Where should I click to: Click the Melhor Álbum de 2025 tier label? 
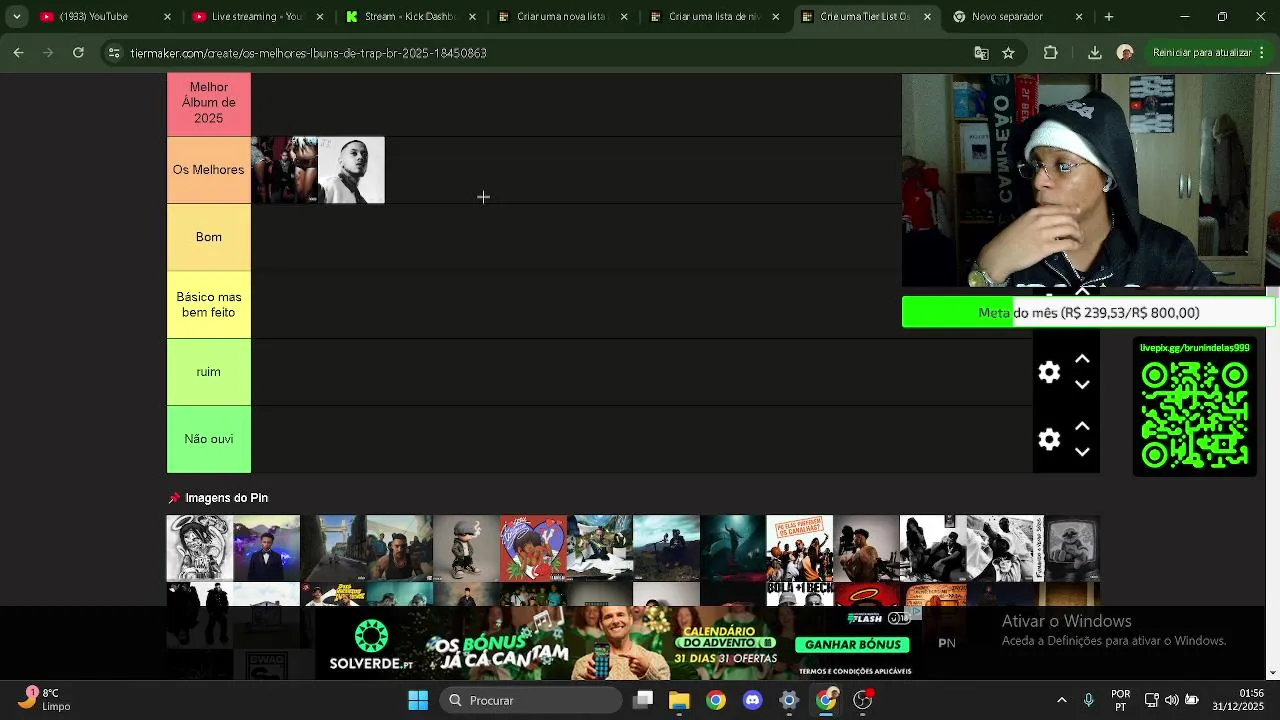pos(209,103)
